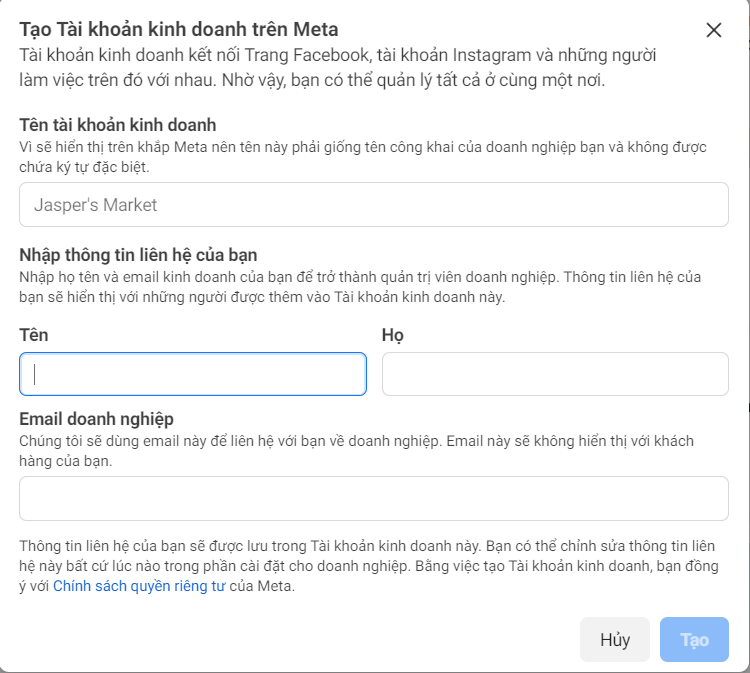Viewport: 750px width, 673px height.
Task: Click the Tên field label
Action: coord(34,335)
